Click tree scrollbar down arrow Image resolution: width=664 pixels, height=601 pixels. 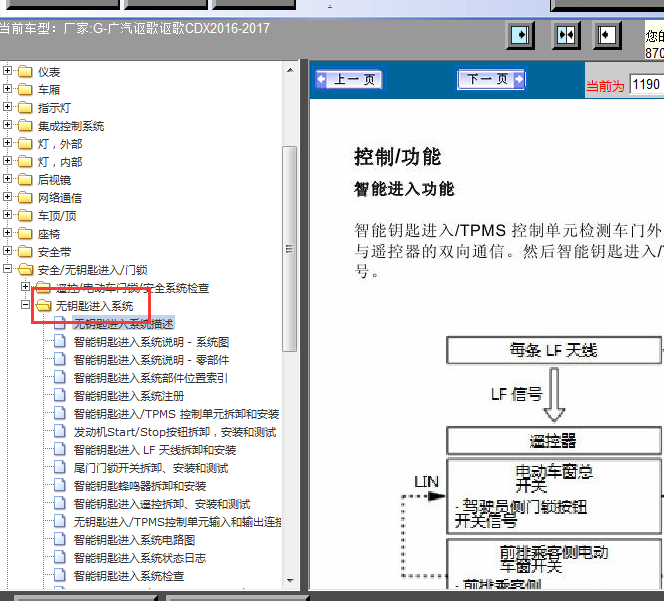(x=290, y=581)
